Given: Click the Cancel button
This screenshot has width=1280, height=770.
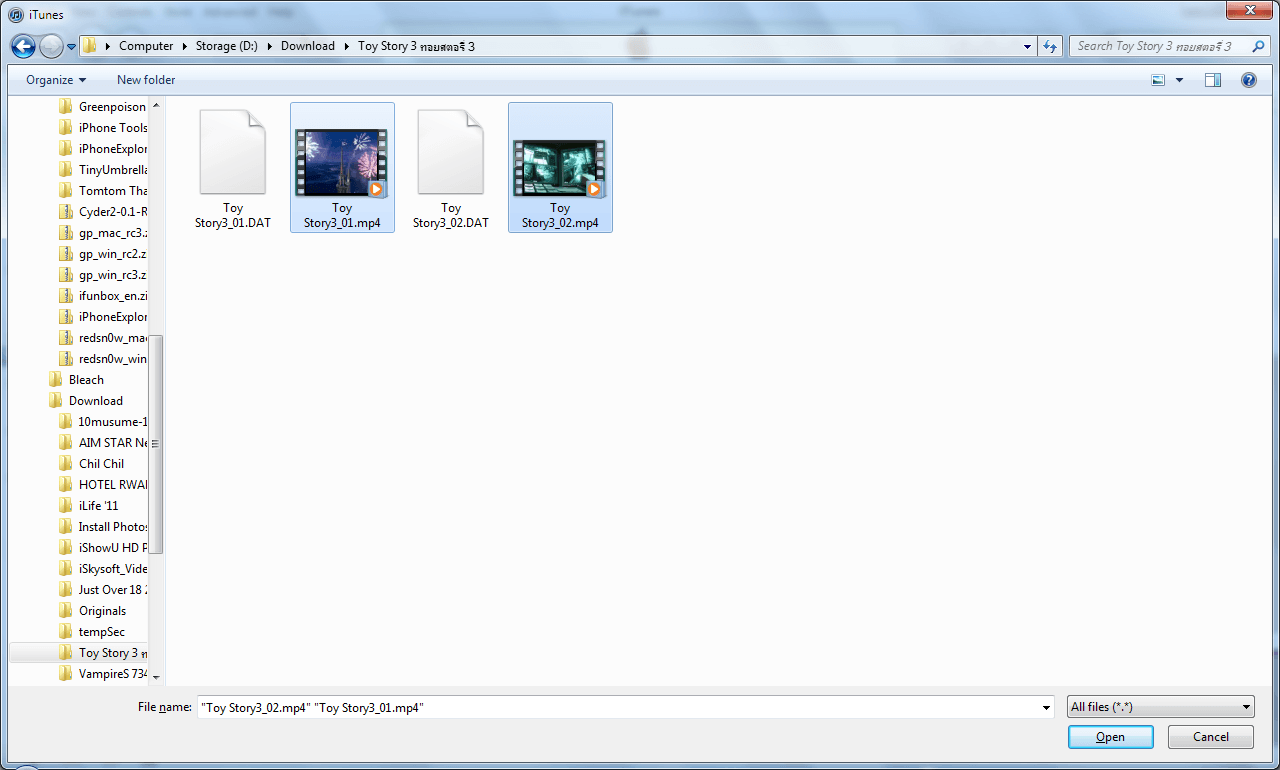Looking at the screenshot, I should (x=1211, y=737).
